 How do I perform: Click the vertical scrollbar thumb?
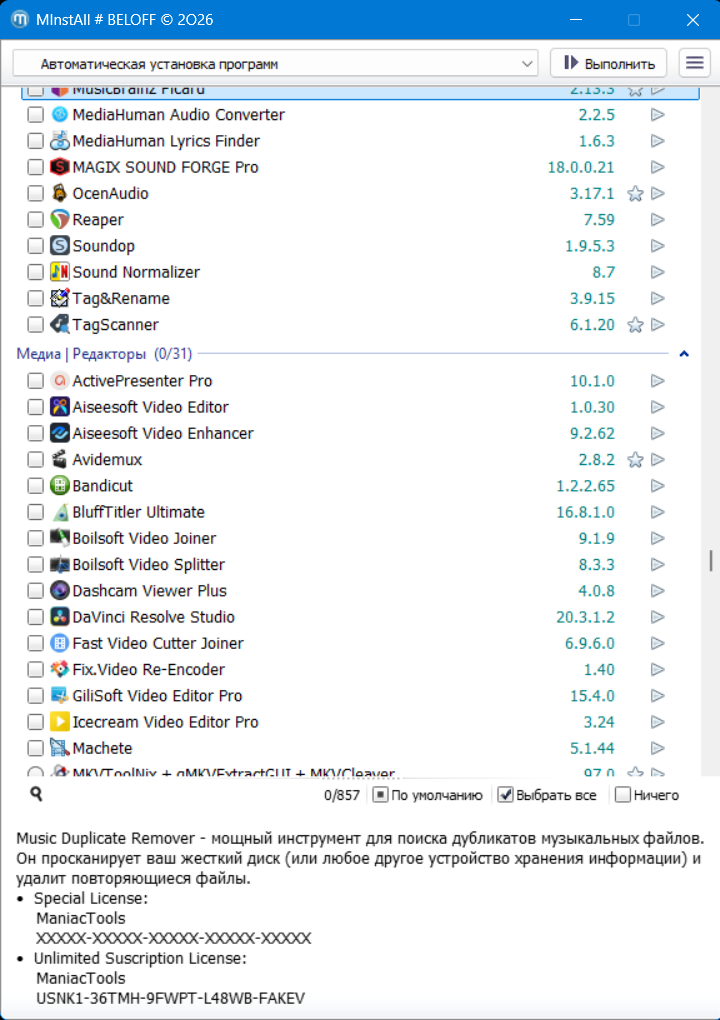[x=711, y=560]
